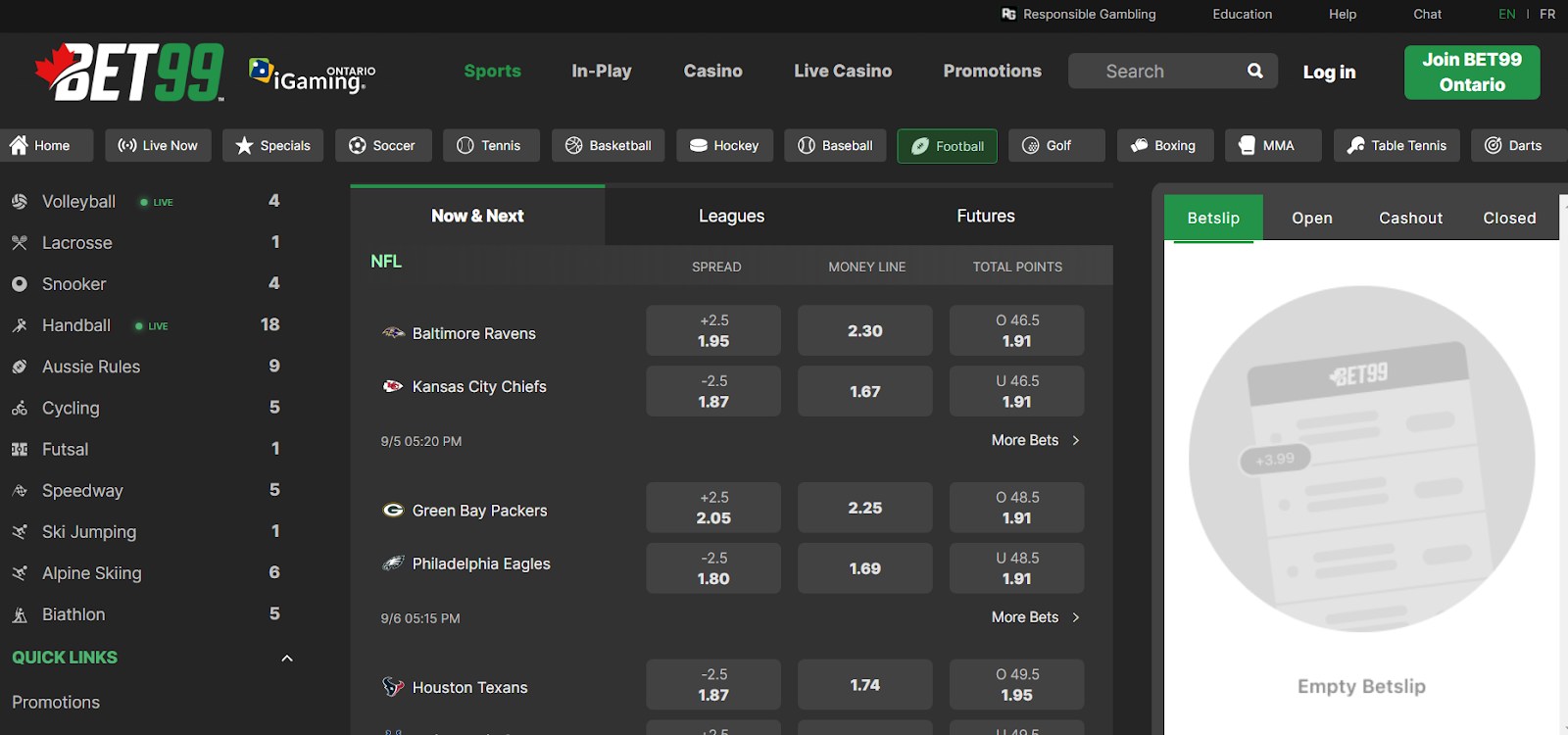Screen dimensions: 1568x735
Task: Open Live Now sports
Action: click(x=158, y=145)
